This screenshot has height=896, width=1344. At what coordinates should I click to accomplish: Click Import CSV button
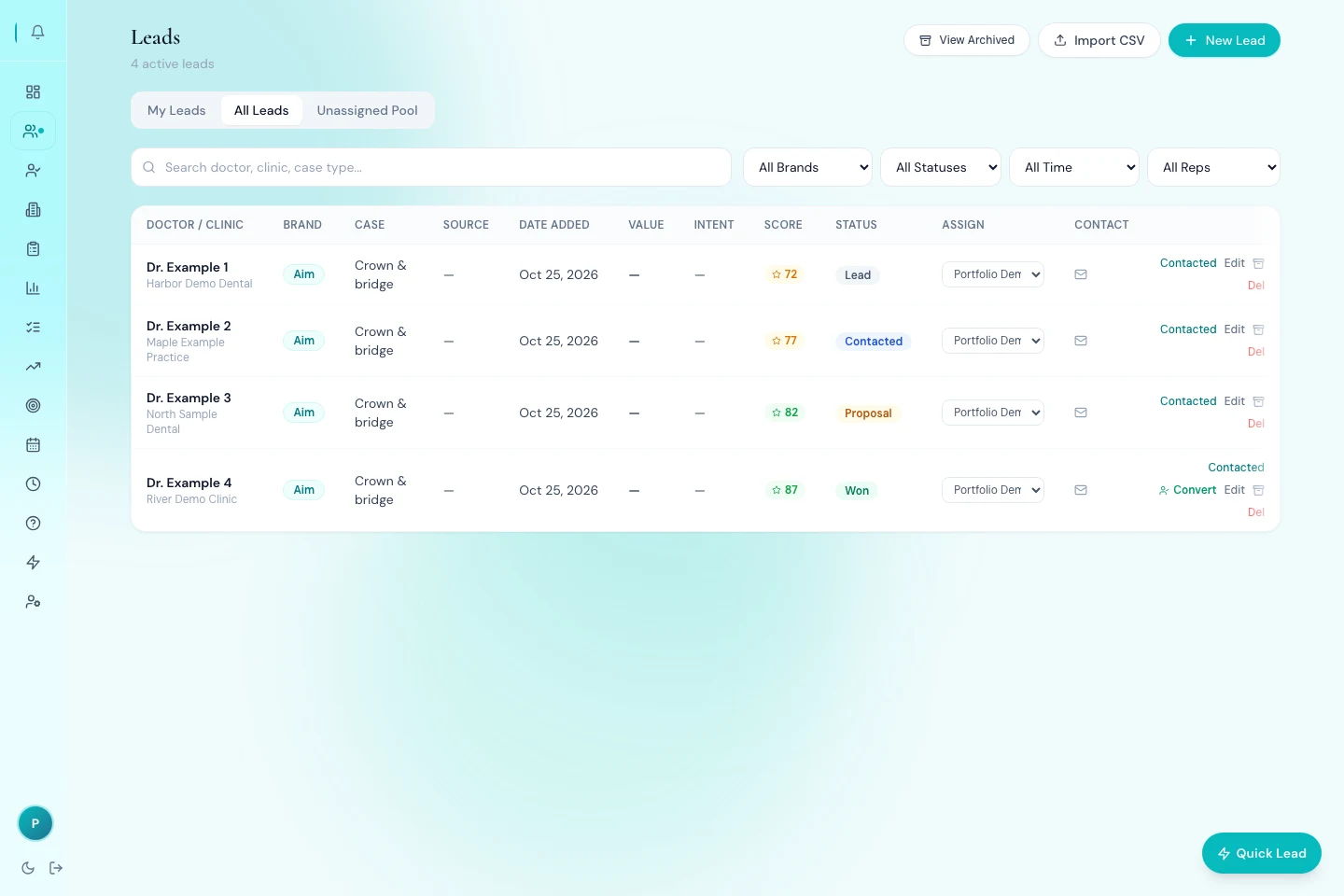point(1099,40)
